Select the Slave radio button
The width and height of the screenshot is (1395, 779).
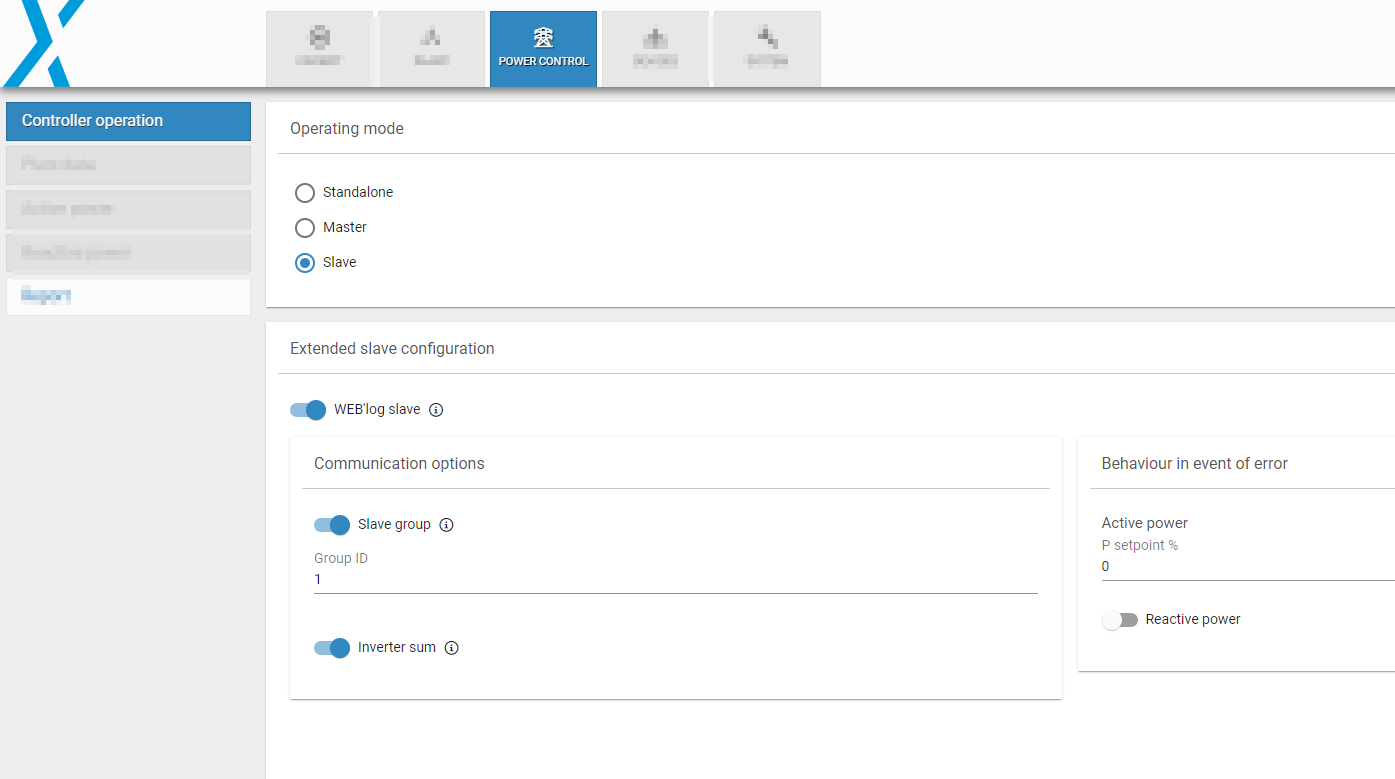point(305,263)
